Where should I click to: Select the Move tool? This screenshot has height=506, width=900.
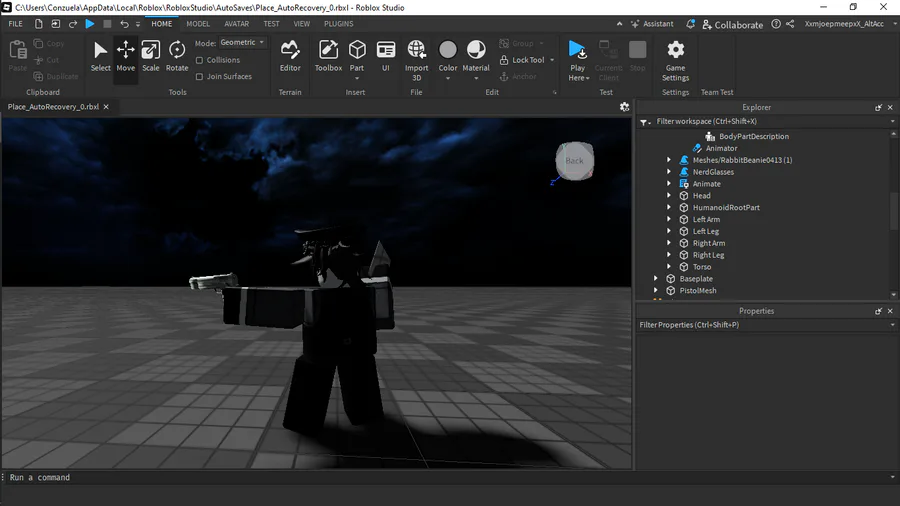[x=126, y=56]
